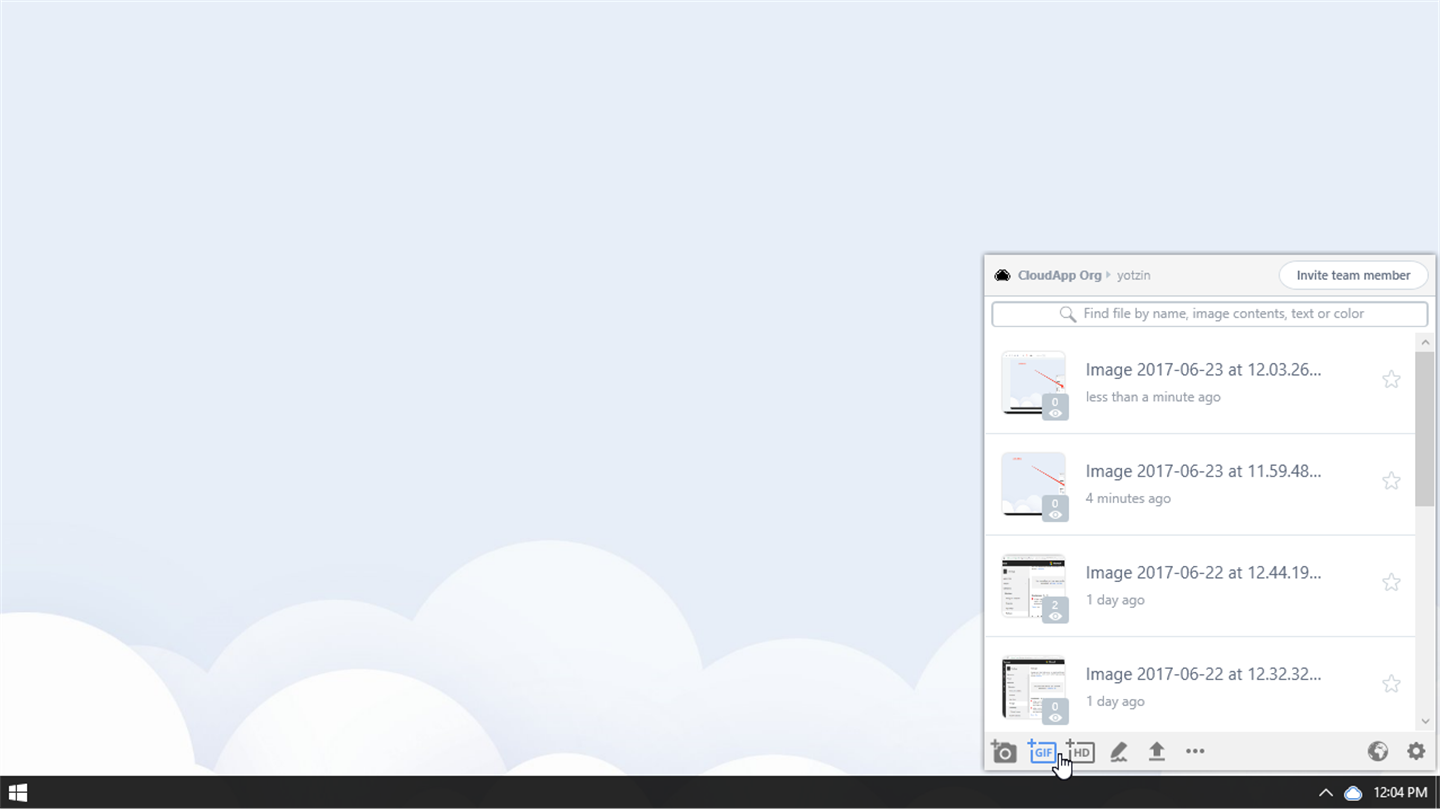1440x809 pixels.
Task: Open the thumbnail of 12.44.19 image
Action: pyautogui.click(x=1034, y=586)
